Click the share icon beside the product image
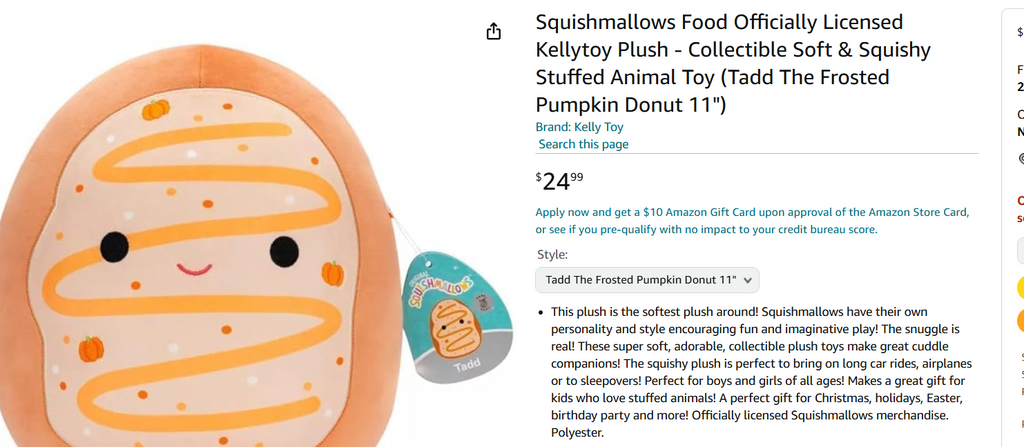Image resolution: width=1024 pixels, height=447 pixels. pos(493,32)
